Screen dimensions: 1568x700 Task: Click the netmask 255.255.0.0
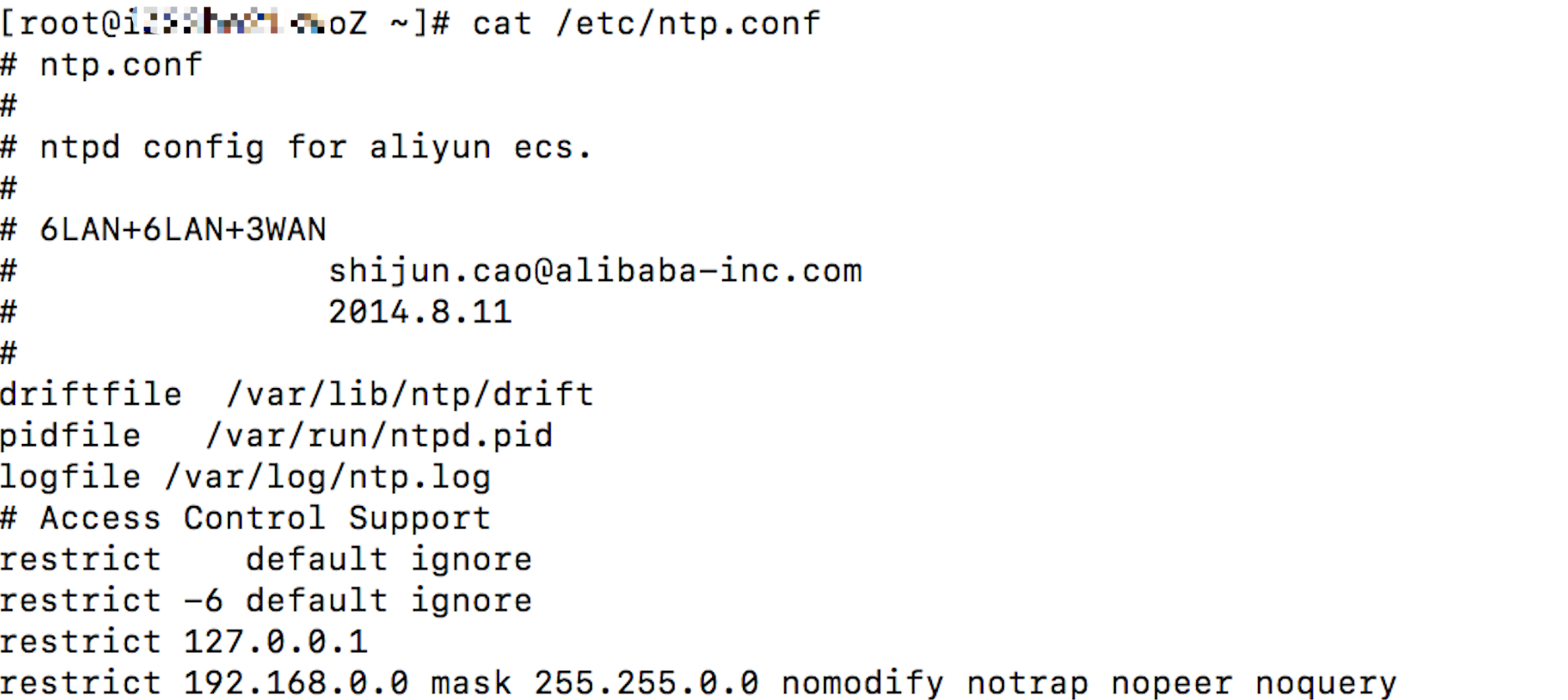tap(646, 682)
